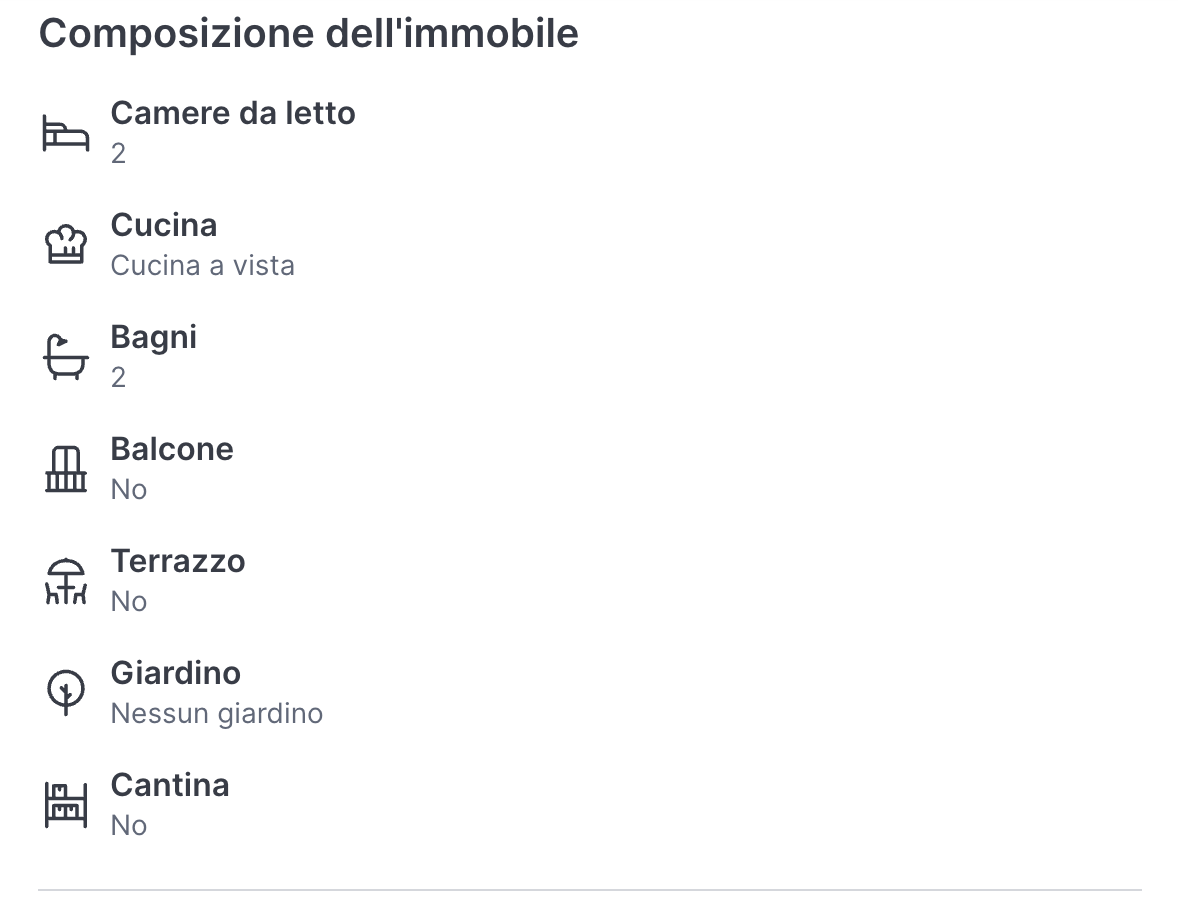Click the Cantina shelf icon
Screen dimensions: 1178x910
66,805
